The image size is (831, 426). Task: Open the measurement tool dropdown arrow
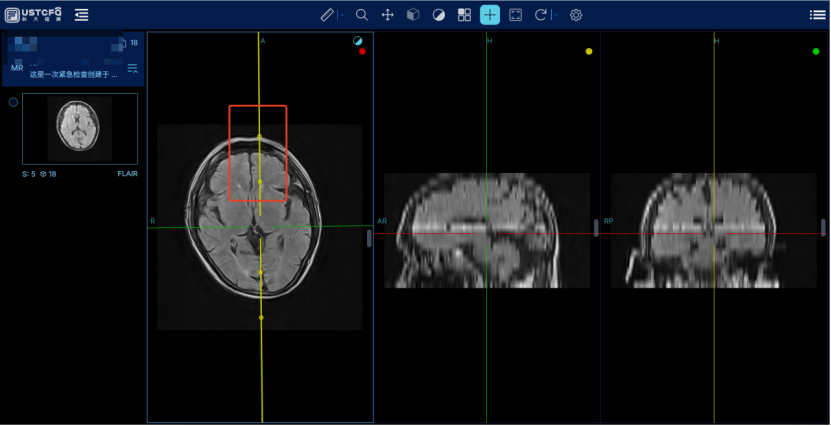pyautogui.click(x=341, y=15)
